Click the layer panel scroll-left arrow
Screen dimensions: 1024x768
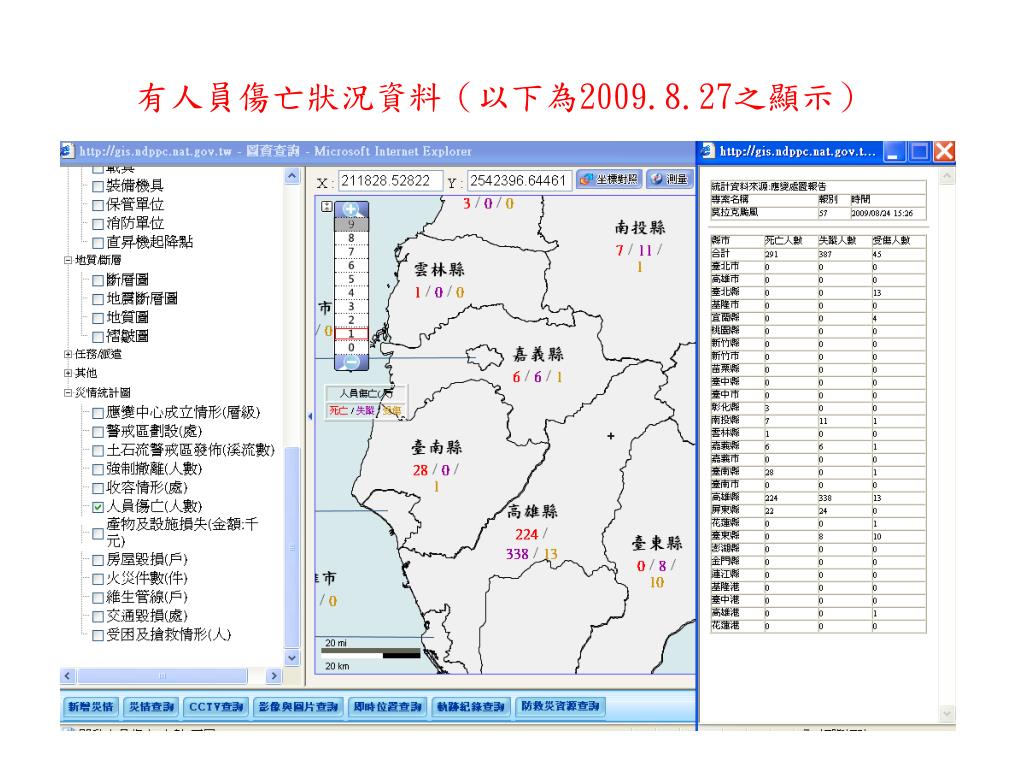coord(67,676)
